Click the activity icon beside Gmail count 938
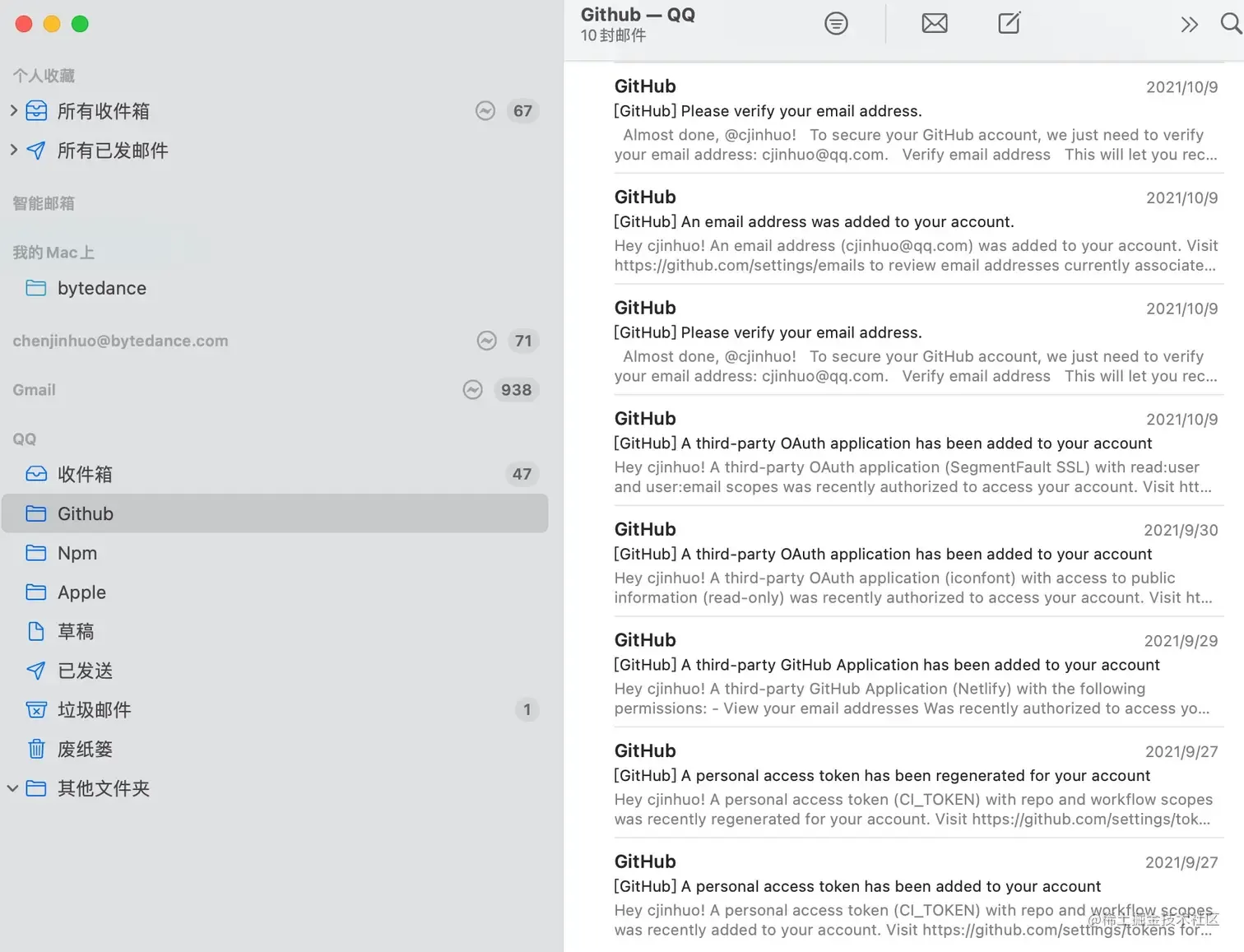 coord(472,390)
